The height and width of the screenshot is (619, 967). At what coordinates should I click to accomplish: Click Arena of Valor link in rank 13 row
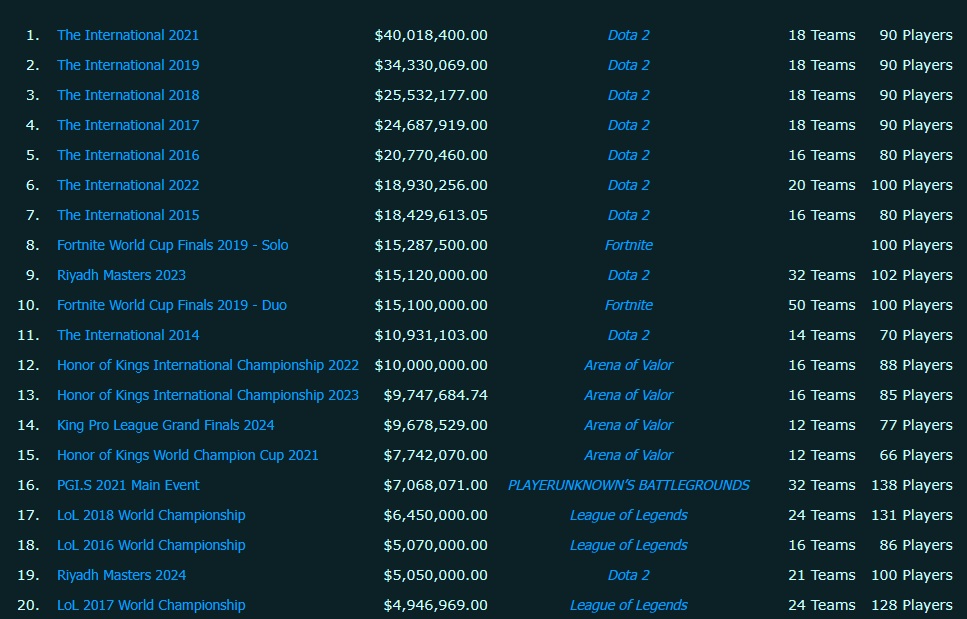(628, 395)
